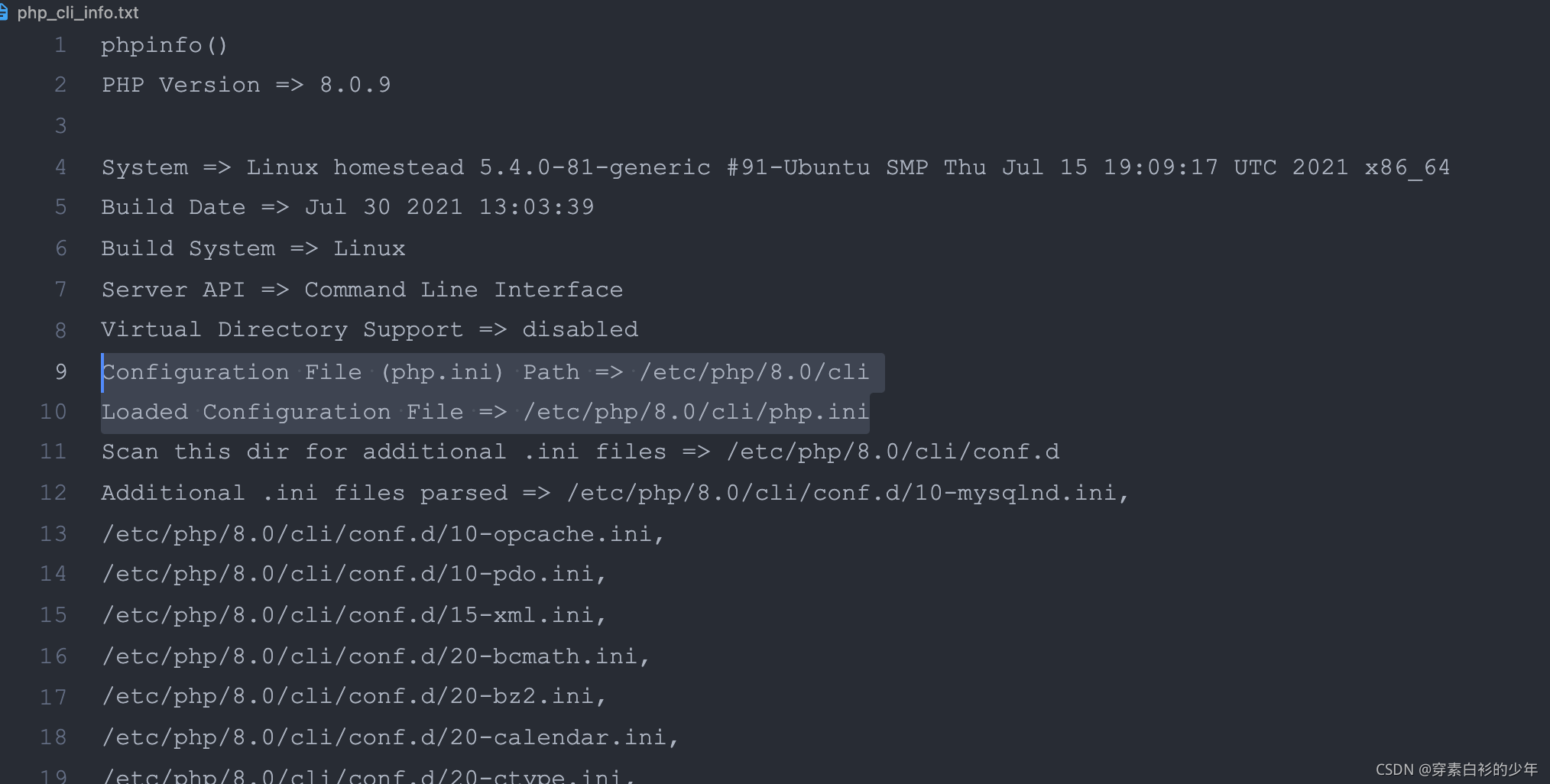Click the Virtual Directory Support disabled line
The image size is (1550, 784).
pyautogui.click(x=370, y=329)
